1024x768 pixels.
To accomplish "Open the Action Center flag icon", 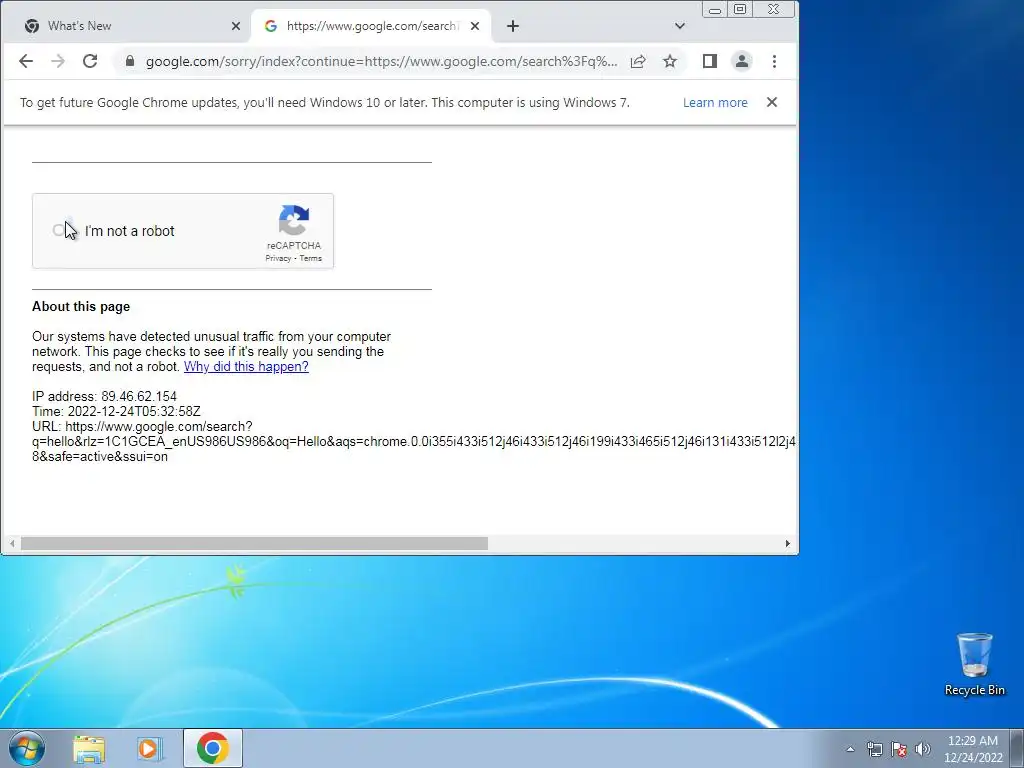I will (899, 749).
